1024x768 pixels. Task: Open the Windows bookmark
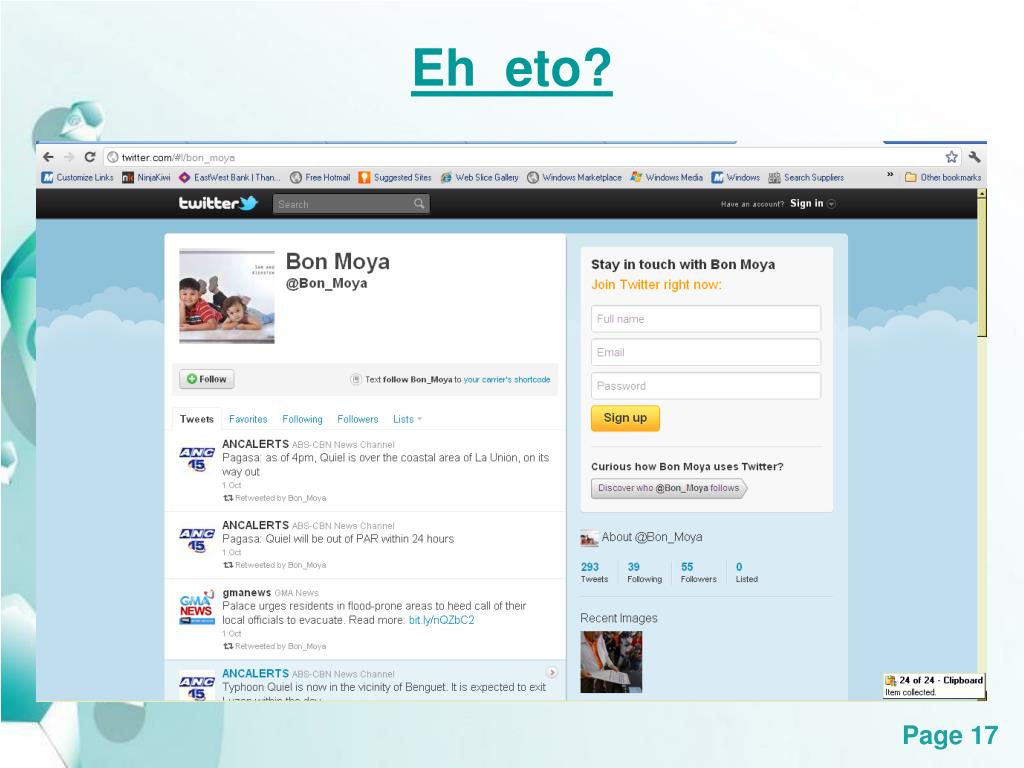tap(735, 177)
